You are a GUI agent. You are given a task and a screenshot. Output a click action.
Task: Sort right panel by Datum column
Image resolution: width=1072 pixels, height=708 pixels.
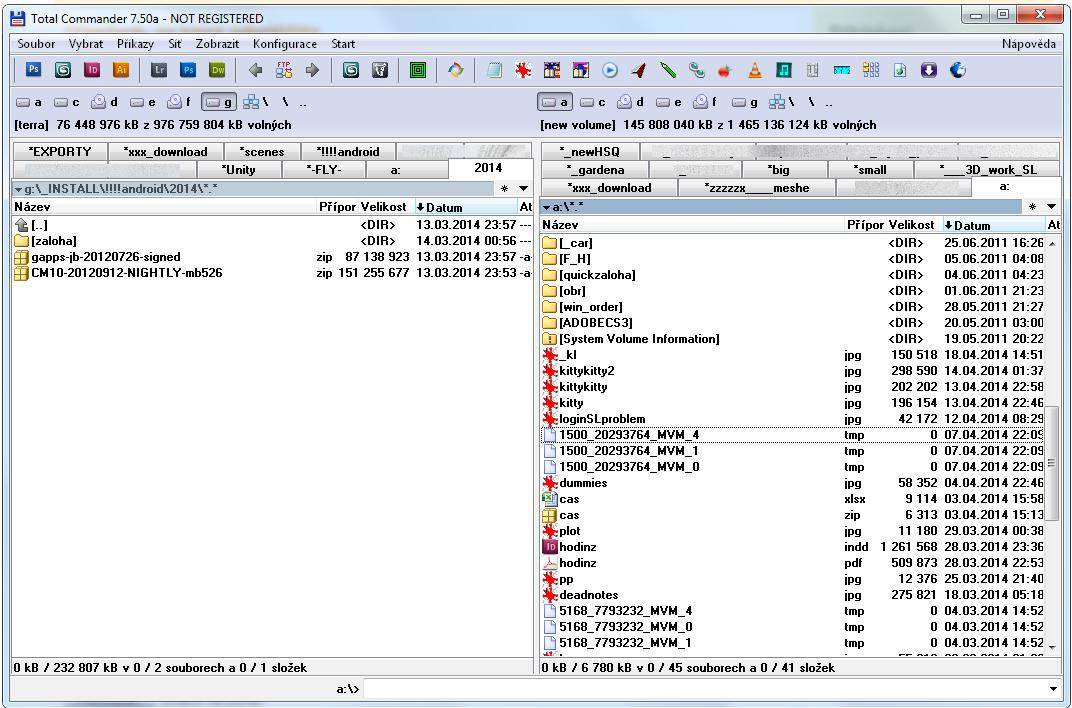point(994,225)
